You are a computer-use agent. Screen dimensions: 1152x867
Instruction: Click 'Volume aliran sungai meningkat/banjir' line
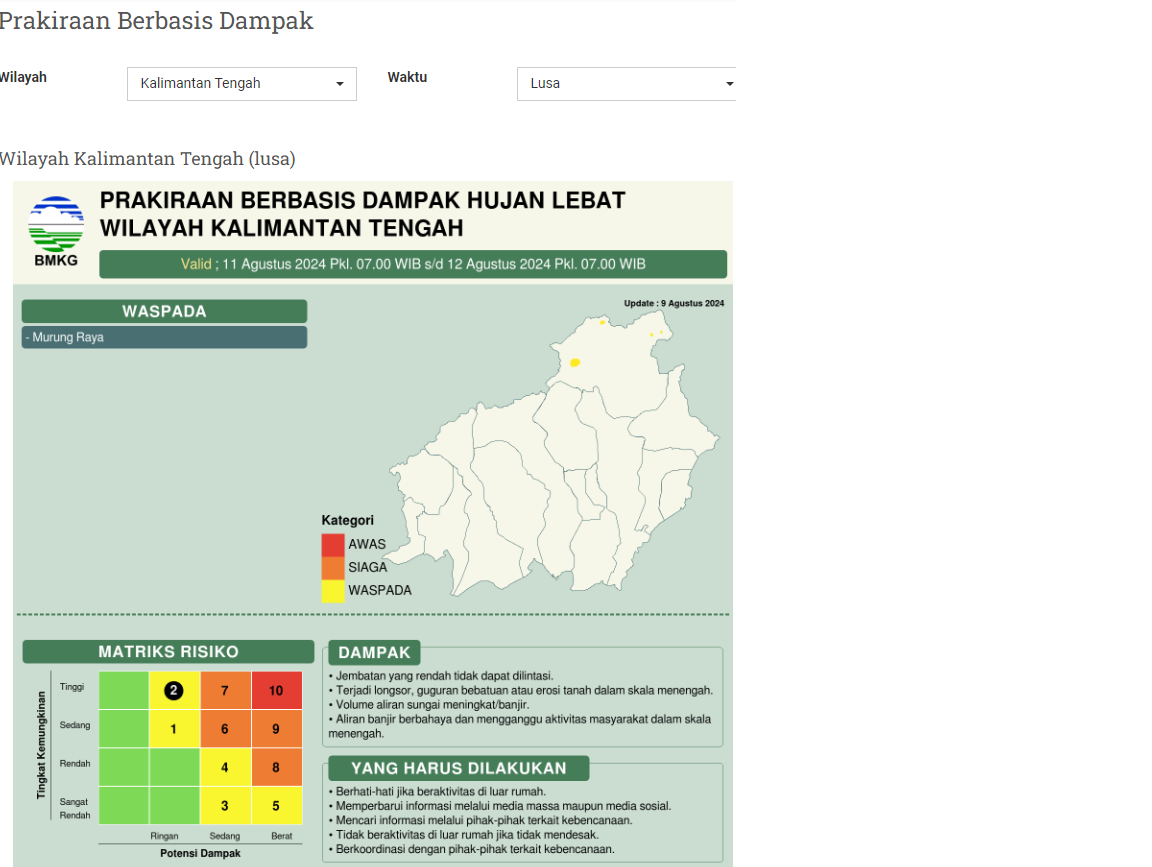point(429,705)
